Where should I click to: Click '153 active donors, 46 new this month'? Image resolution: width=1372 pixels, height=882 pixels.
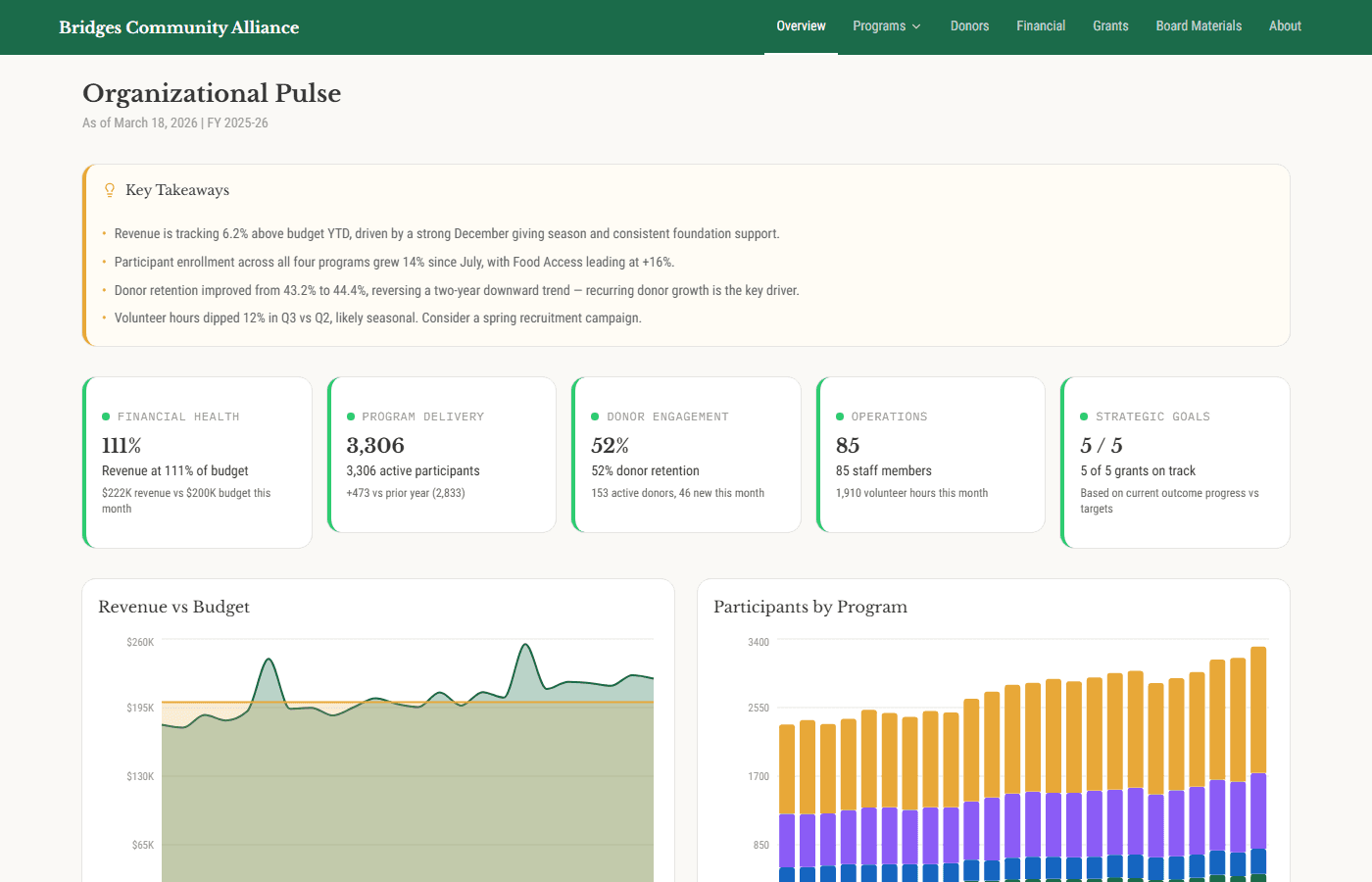677,493
